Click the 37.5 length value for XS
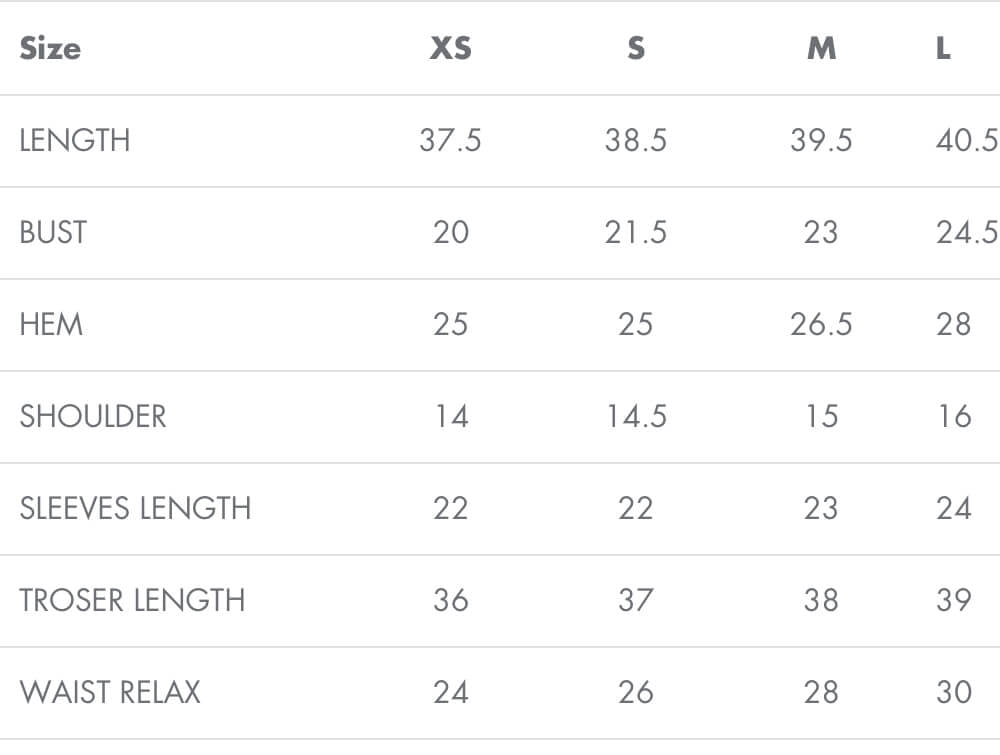Image resolution: width=1000 pixels, height=755 pixels. (x=450, y=140)
